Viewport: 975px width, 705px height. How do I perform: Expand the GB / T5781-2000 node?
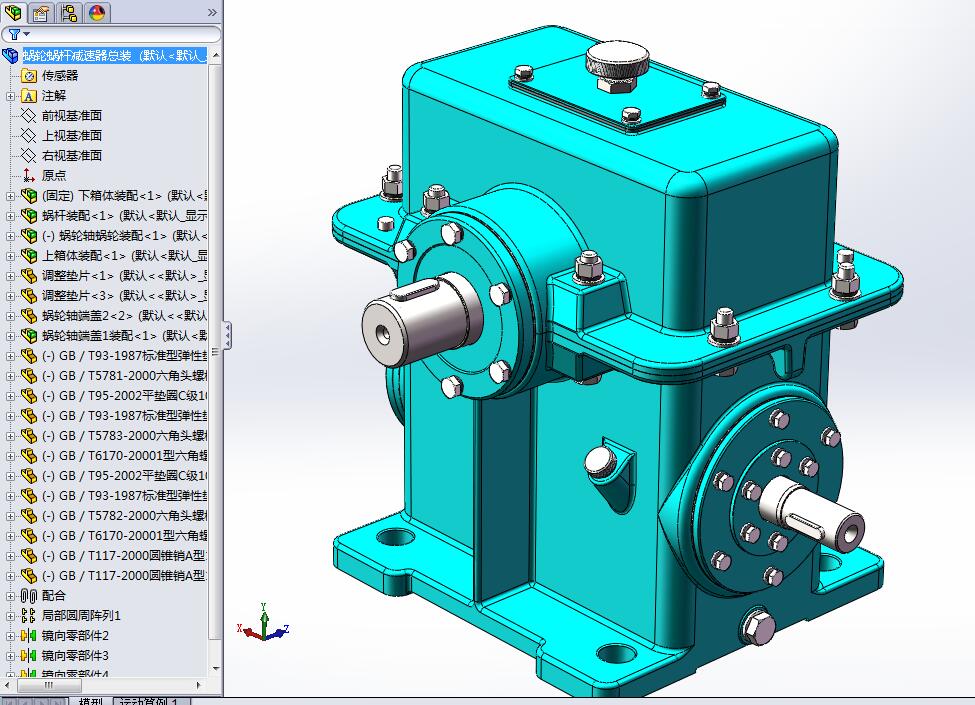10,376
